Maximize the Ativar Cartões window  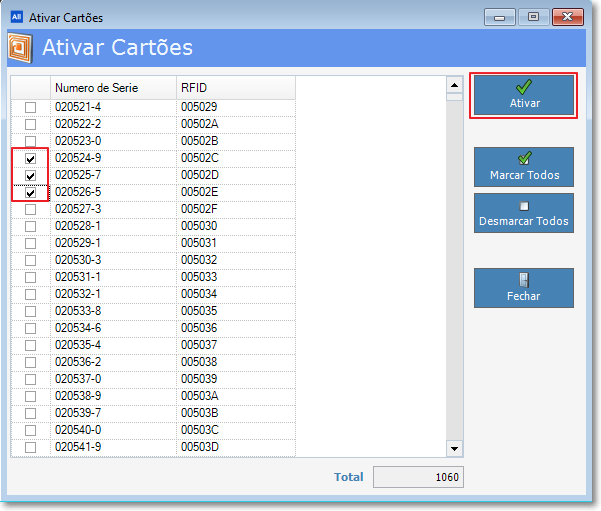532,17
